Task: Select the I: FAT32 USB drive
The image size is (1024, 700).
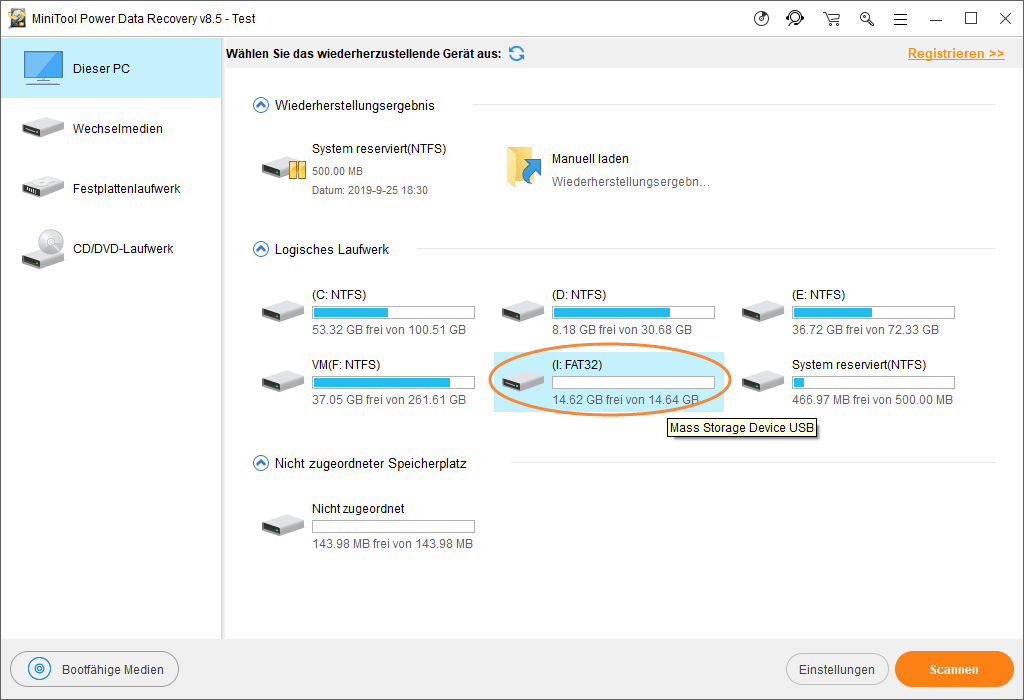Action: click(608, 381)
